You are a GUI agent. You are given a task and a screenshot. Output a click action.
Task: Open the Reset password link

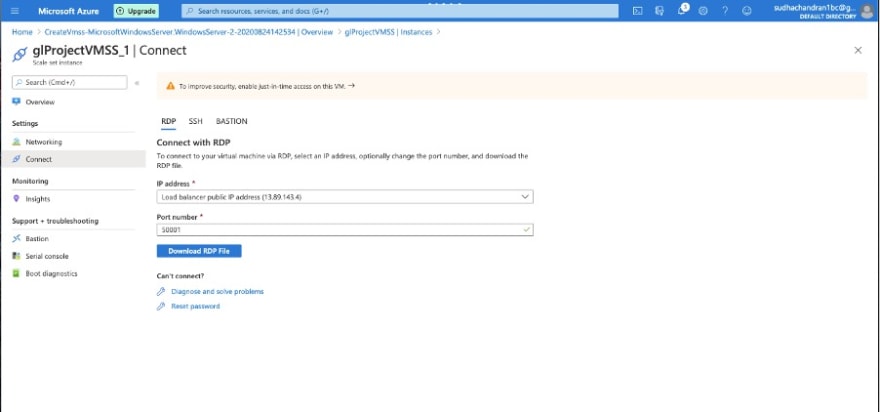pyautogui.click(x=195, y=306)
